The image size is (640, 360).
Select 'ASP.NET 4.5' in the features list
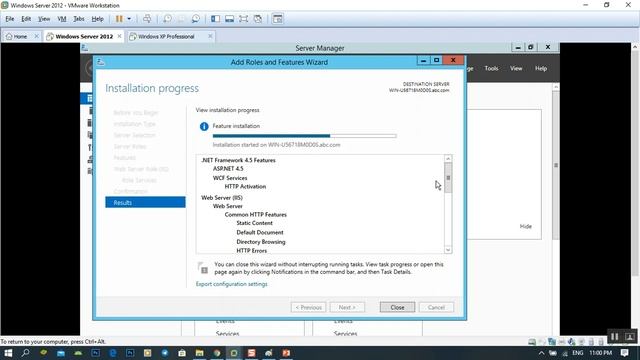pos(228,169)
